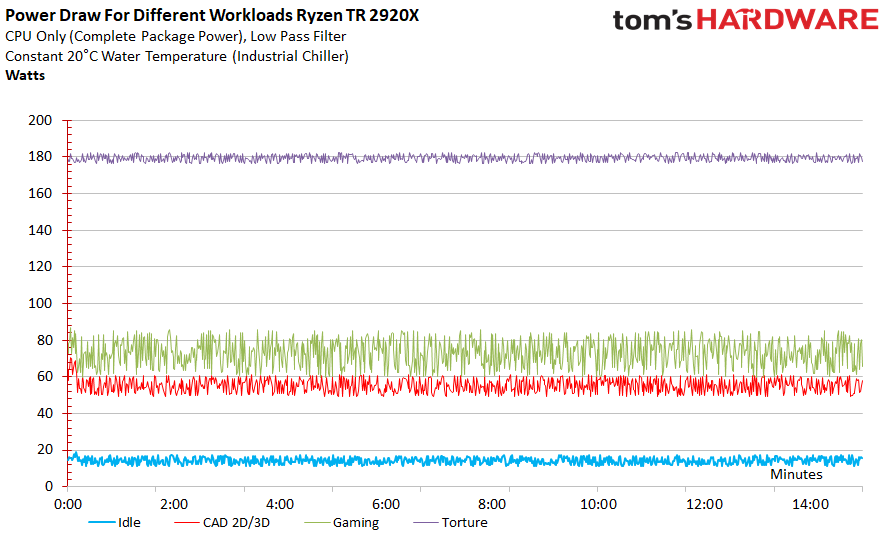Click the red CAD 2D/3D legend swatch
The height and width of the screenshot is (533, 889).
click(x=187, y=522)
